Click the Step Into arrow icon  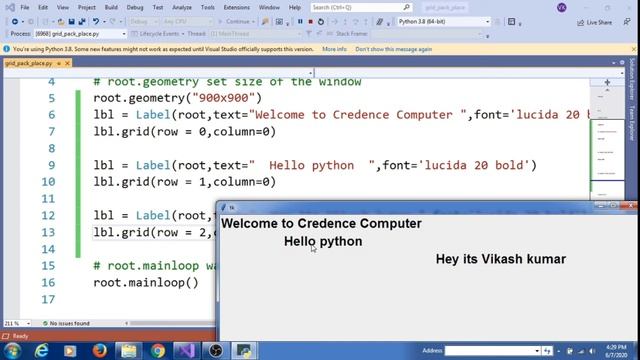[x=345, y=22]
